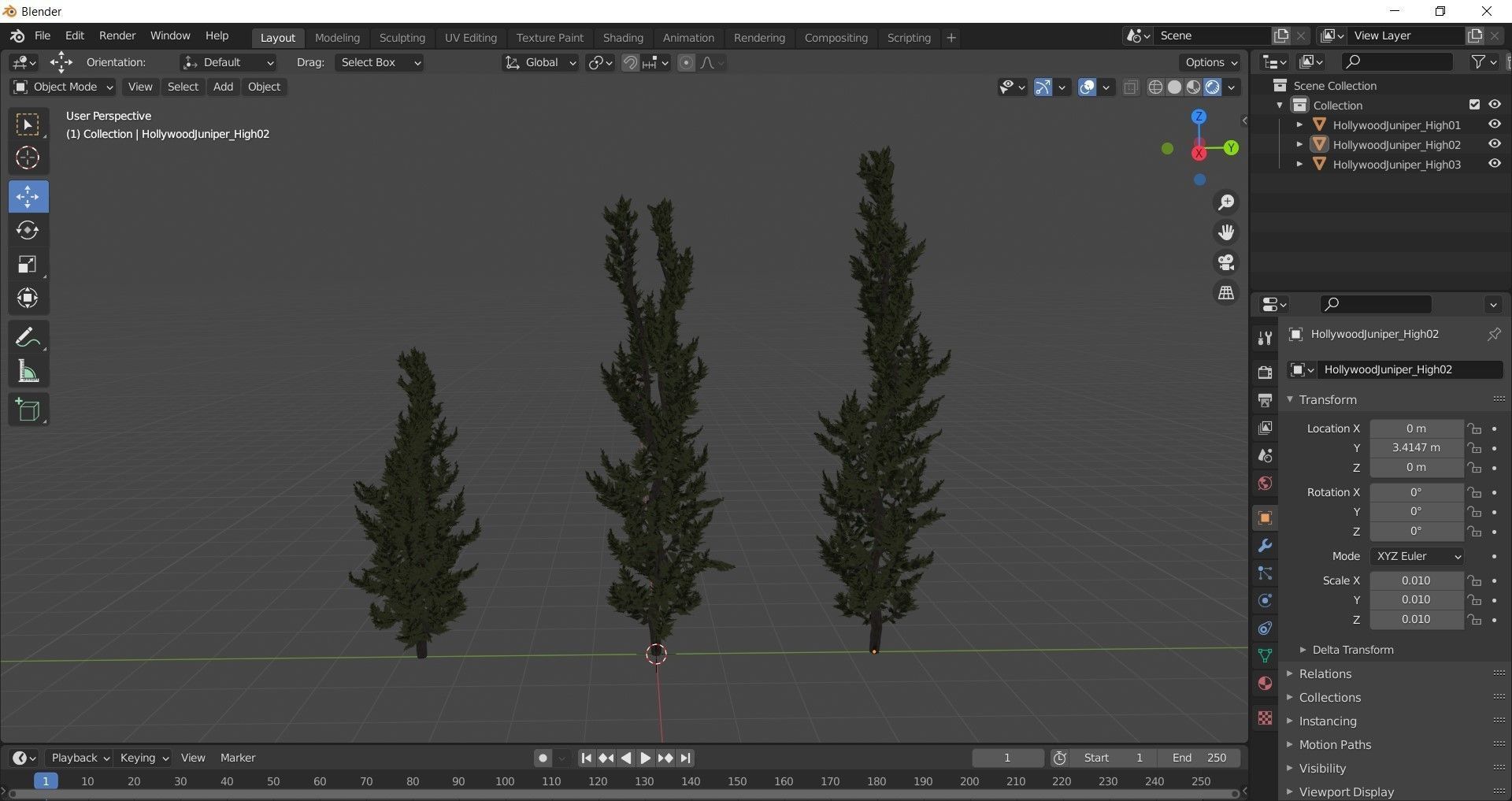The image size is (1512, 801).
Task: Activate the 3D Cursor tool
Action: 28,158
